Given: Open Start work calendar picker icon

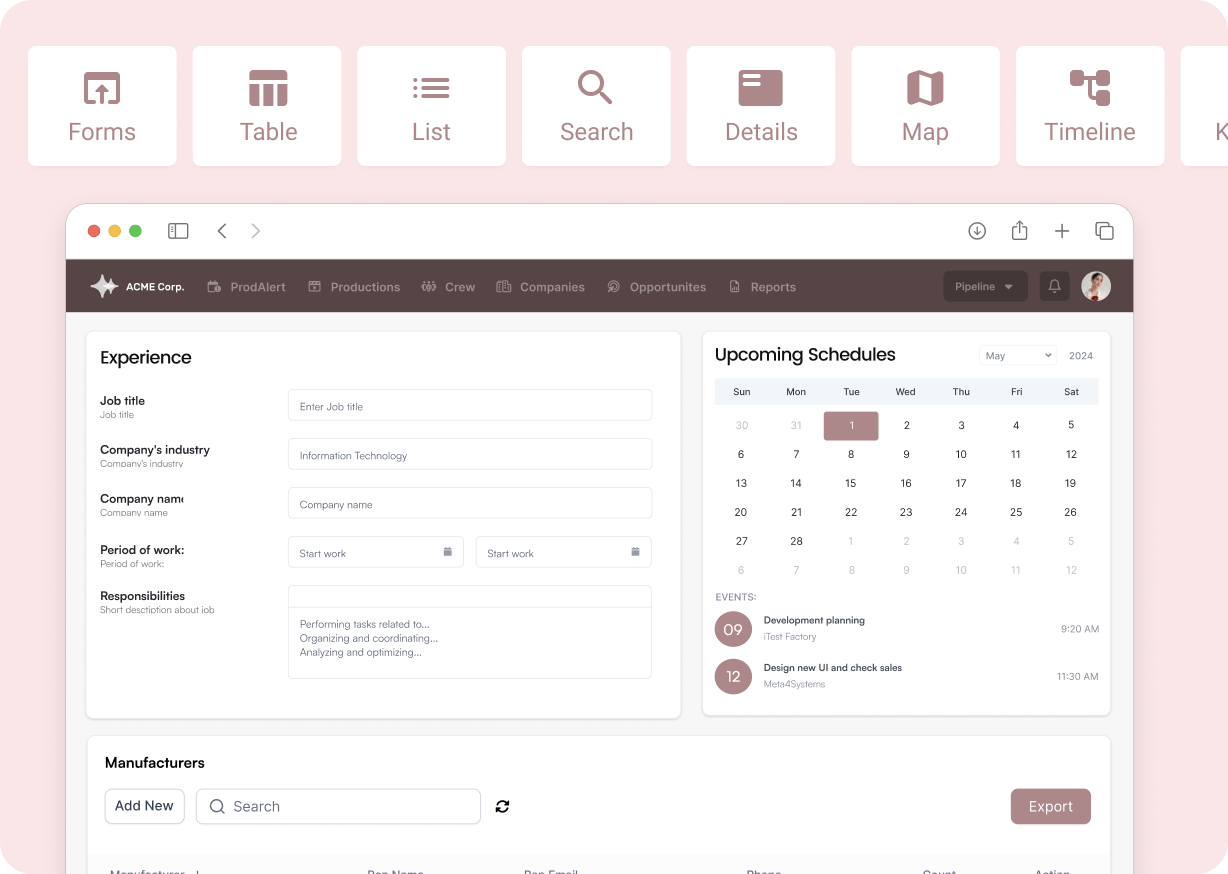Looking at the screenshot, I should [447, 552].
